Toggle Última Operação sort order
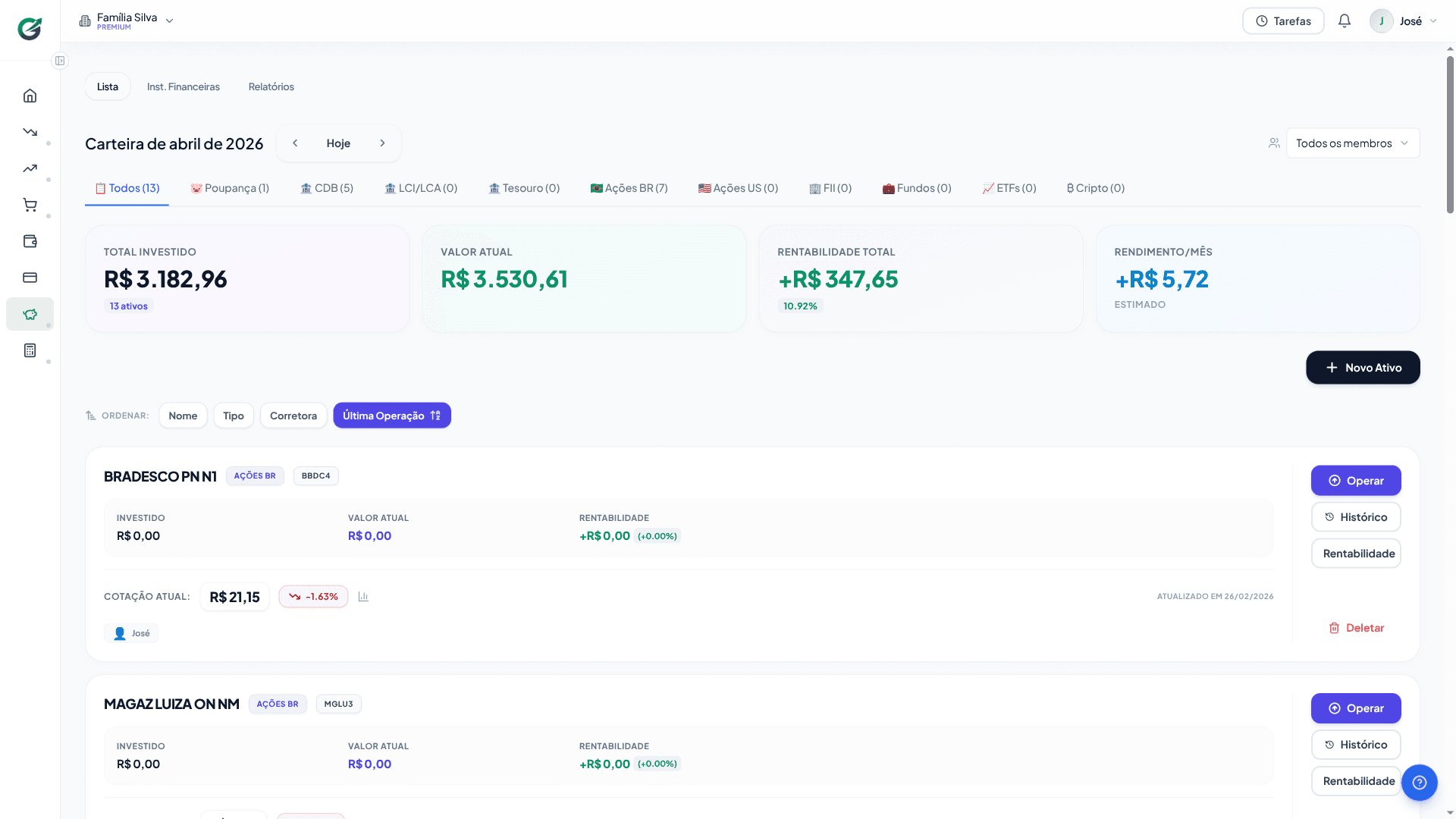Viewport: 1456px width, 819px height. [392, 416]
